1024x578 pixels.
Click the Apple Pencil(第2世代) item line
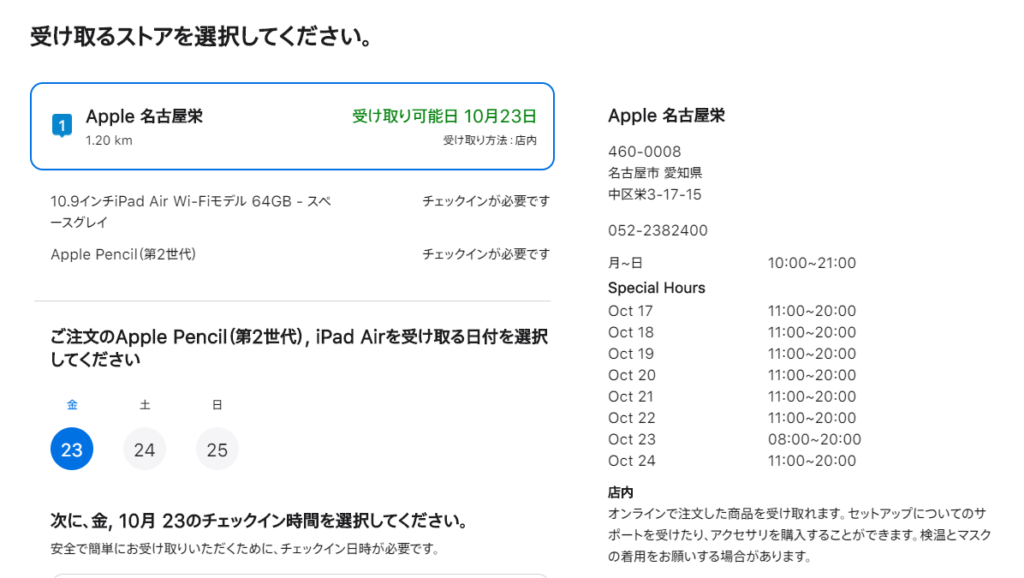coord(123,254)
